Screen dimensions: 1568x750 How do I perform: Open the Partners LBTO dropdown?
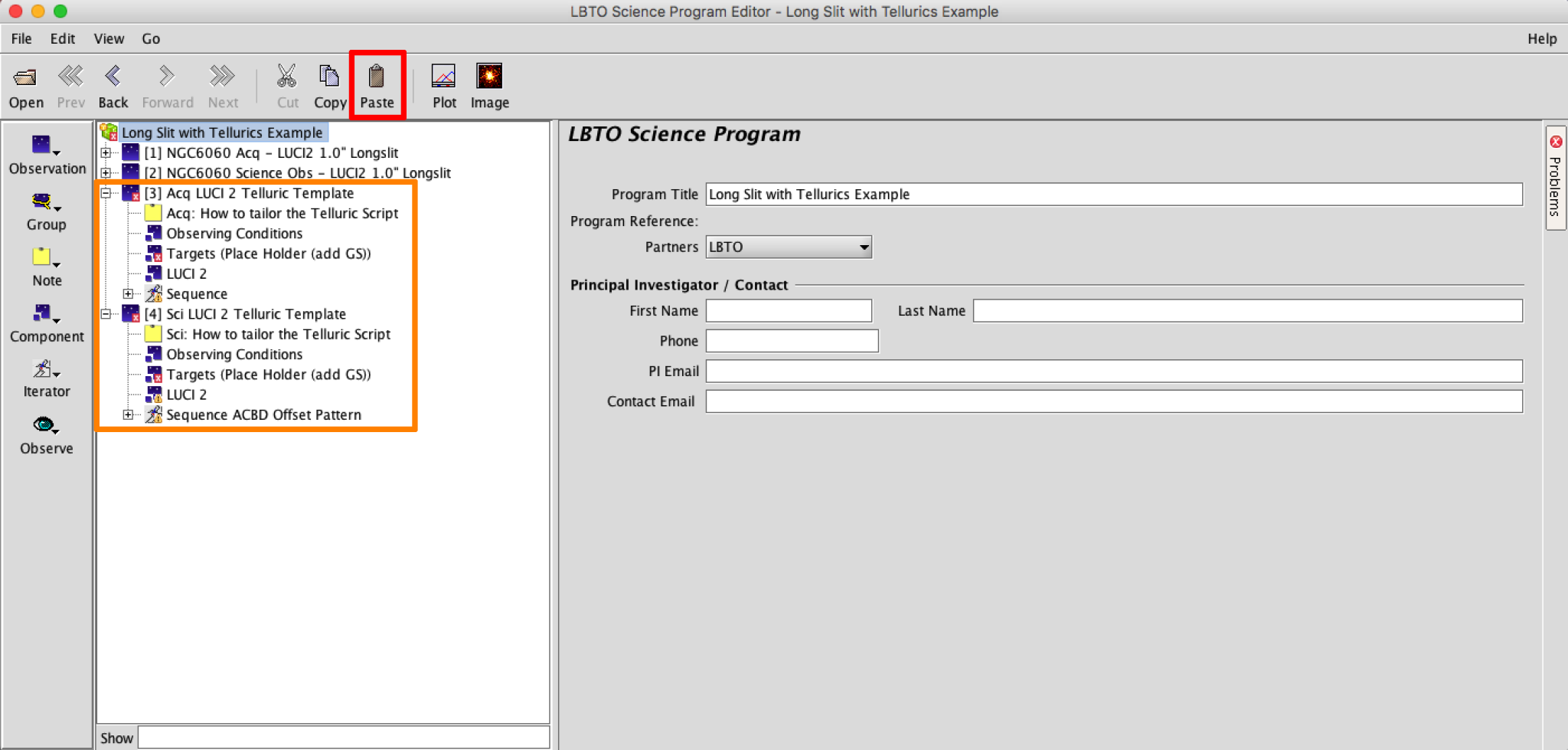point(789,247)
